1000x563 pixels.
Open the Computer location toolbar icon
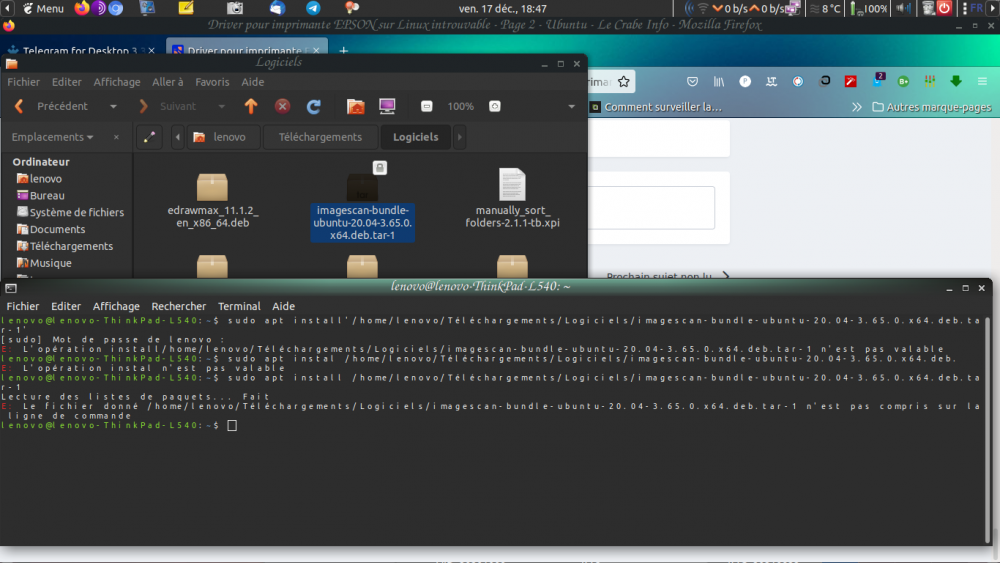click(x=387, y=106)
